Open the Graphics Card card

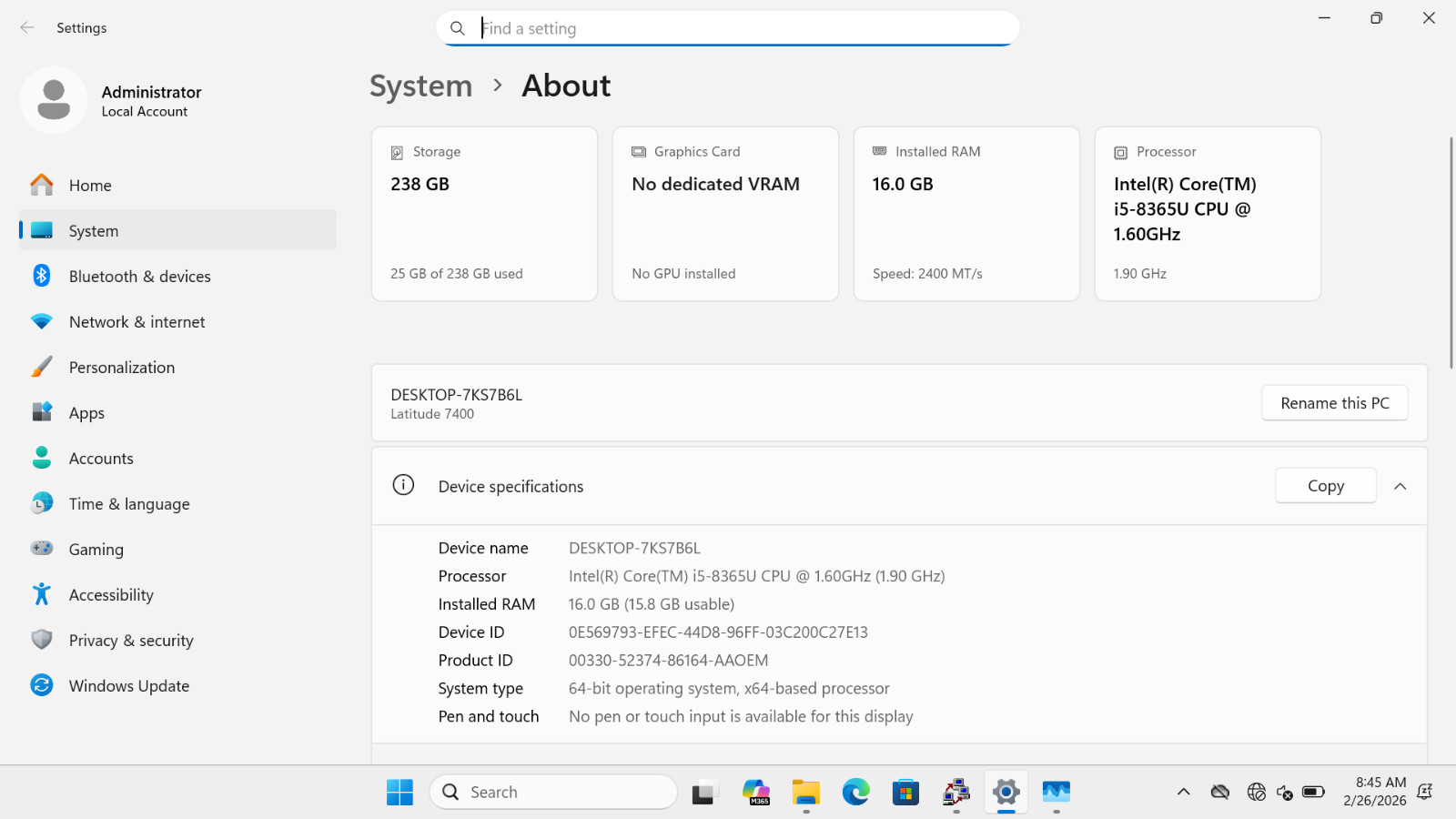(x=725, y=214)
